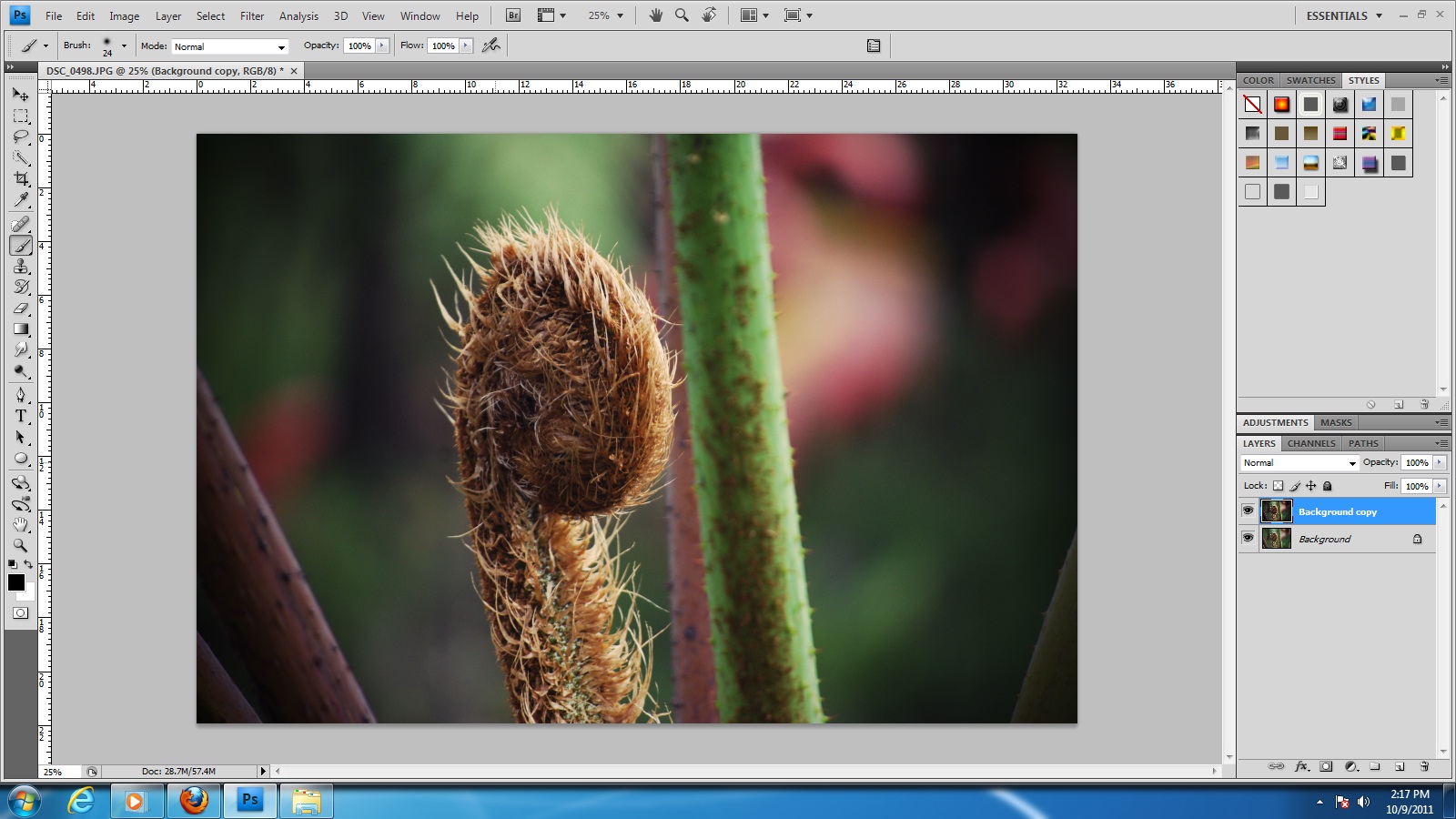Launch Adobe Bridge from the application bar
Viewport: 1456px width, 819px height.
(513, 15)
